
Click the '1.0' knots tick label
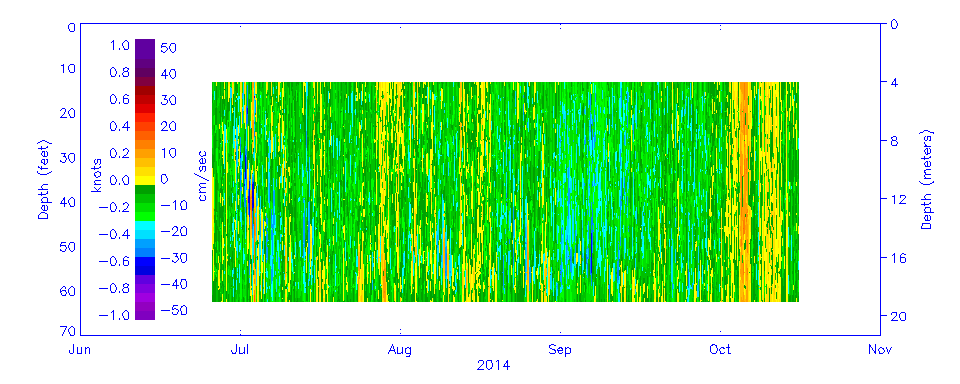click(120, 46)
